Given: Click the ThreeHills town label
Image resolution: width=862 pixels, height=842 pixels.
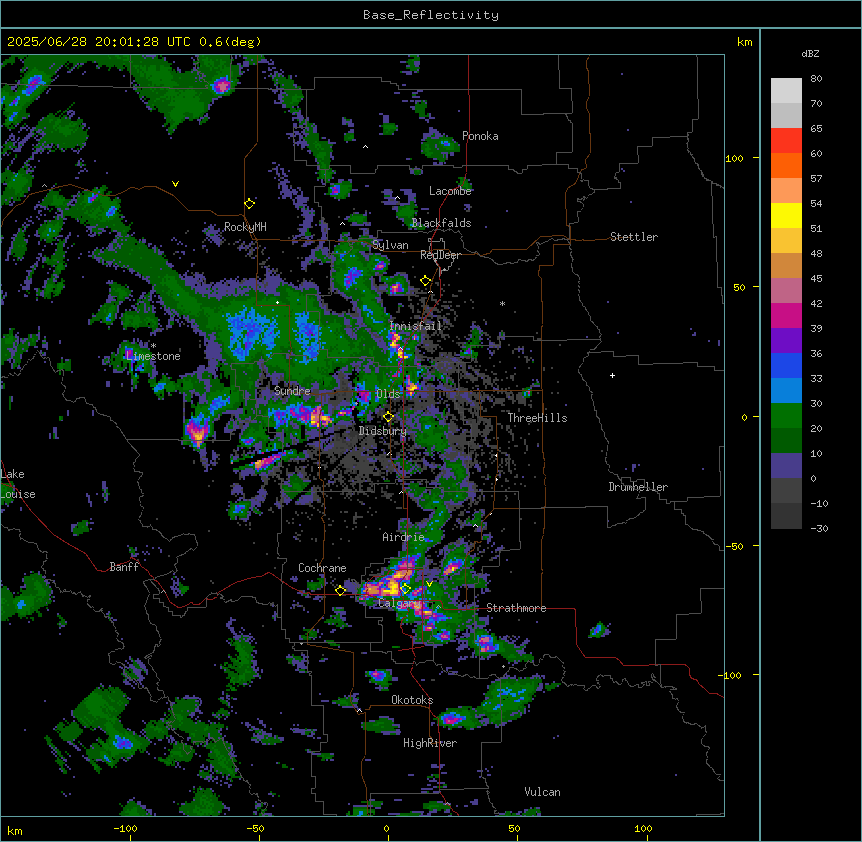Looking at the screenshot, I should coord(537,418).
